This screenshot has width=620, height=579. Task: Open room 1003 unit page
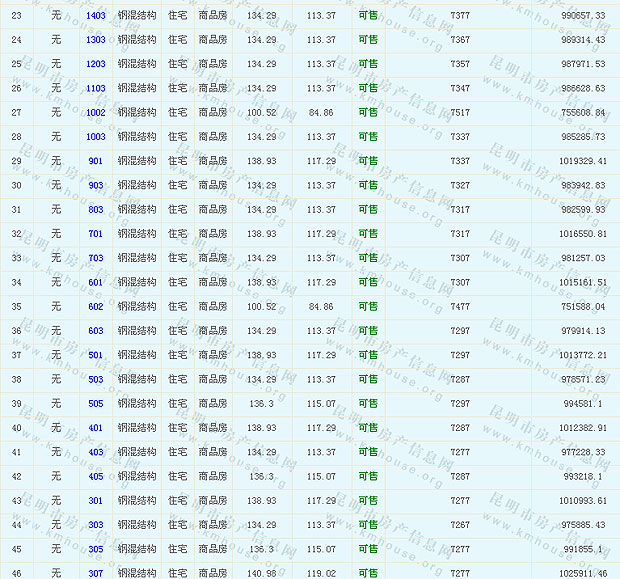coord(96,137)
